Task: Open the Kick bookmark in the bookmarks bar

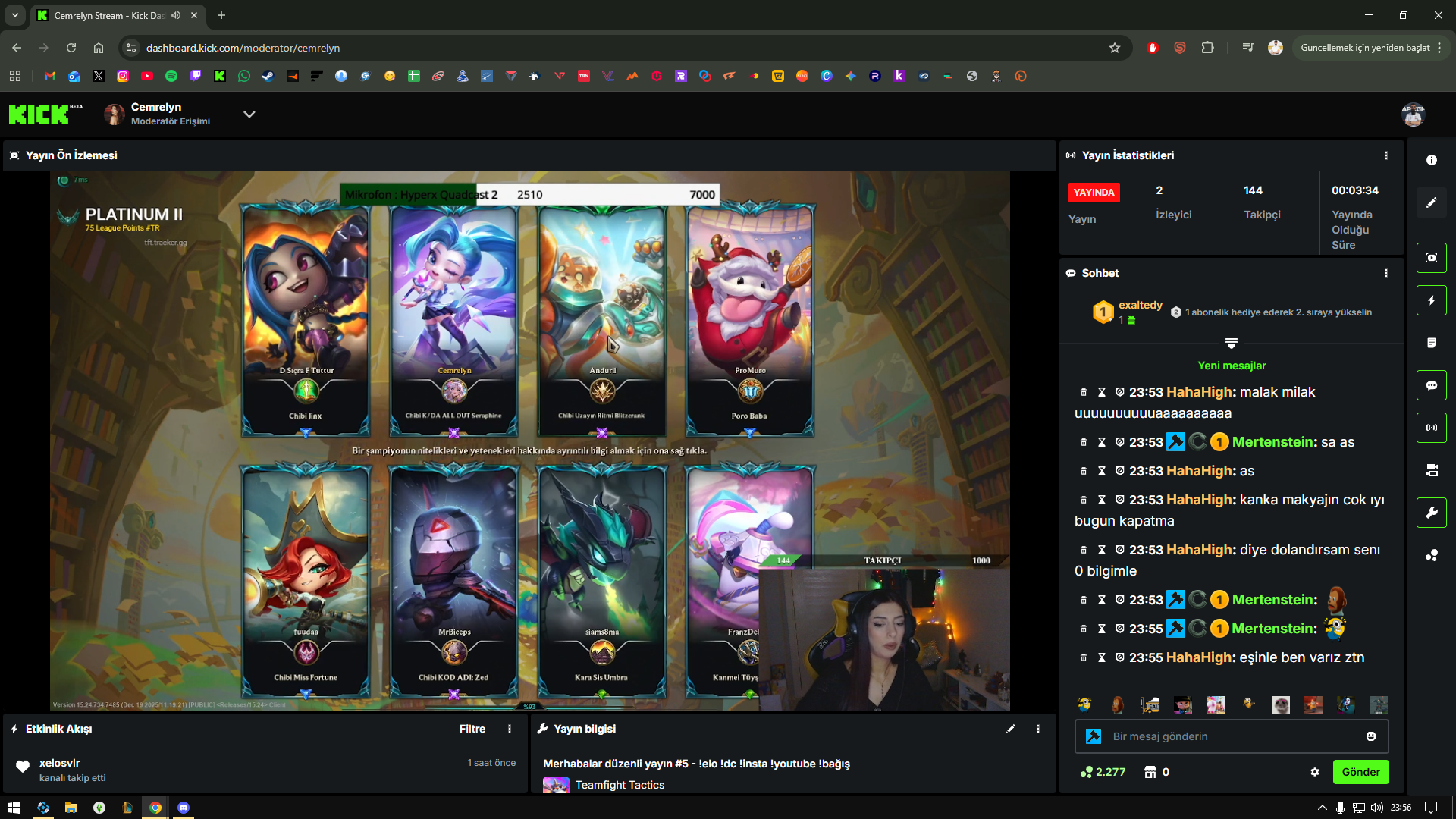Action: [x=220, y=76]
